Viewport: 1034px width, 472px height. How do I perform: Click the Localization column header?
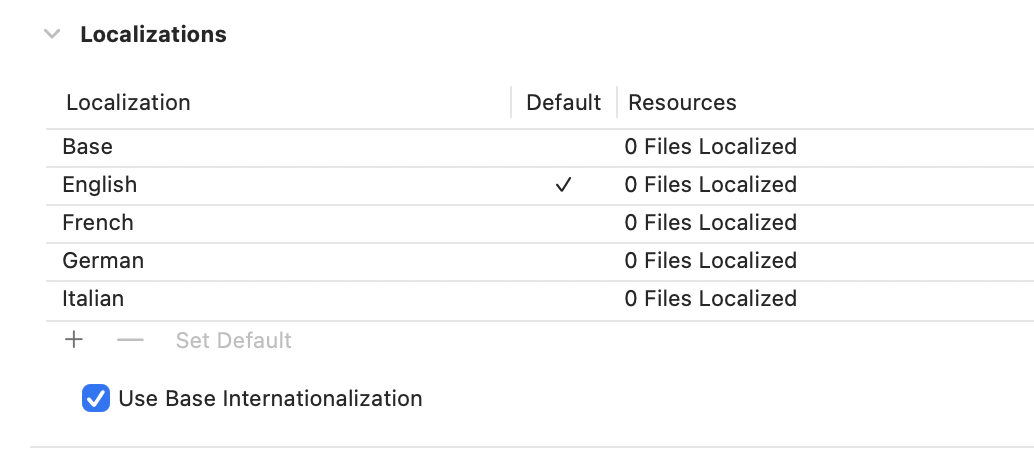click(128, 102)
